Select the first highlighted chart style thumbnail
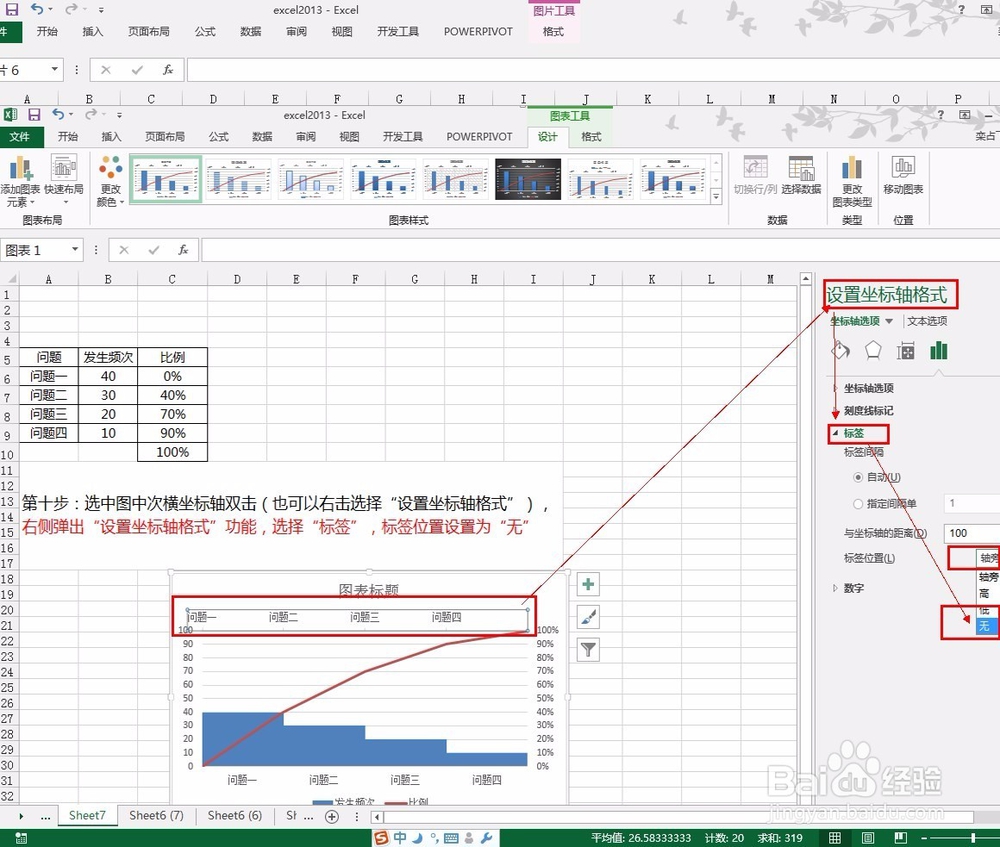Screen dimensions: 1000x847 click(x=165, y=179)
